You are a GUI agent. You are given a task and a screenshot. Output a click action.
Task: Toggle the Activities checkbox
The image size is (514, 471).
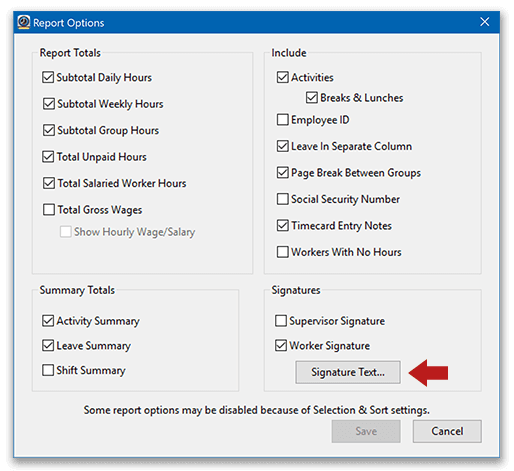(283, 77)
